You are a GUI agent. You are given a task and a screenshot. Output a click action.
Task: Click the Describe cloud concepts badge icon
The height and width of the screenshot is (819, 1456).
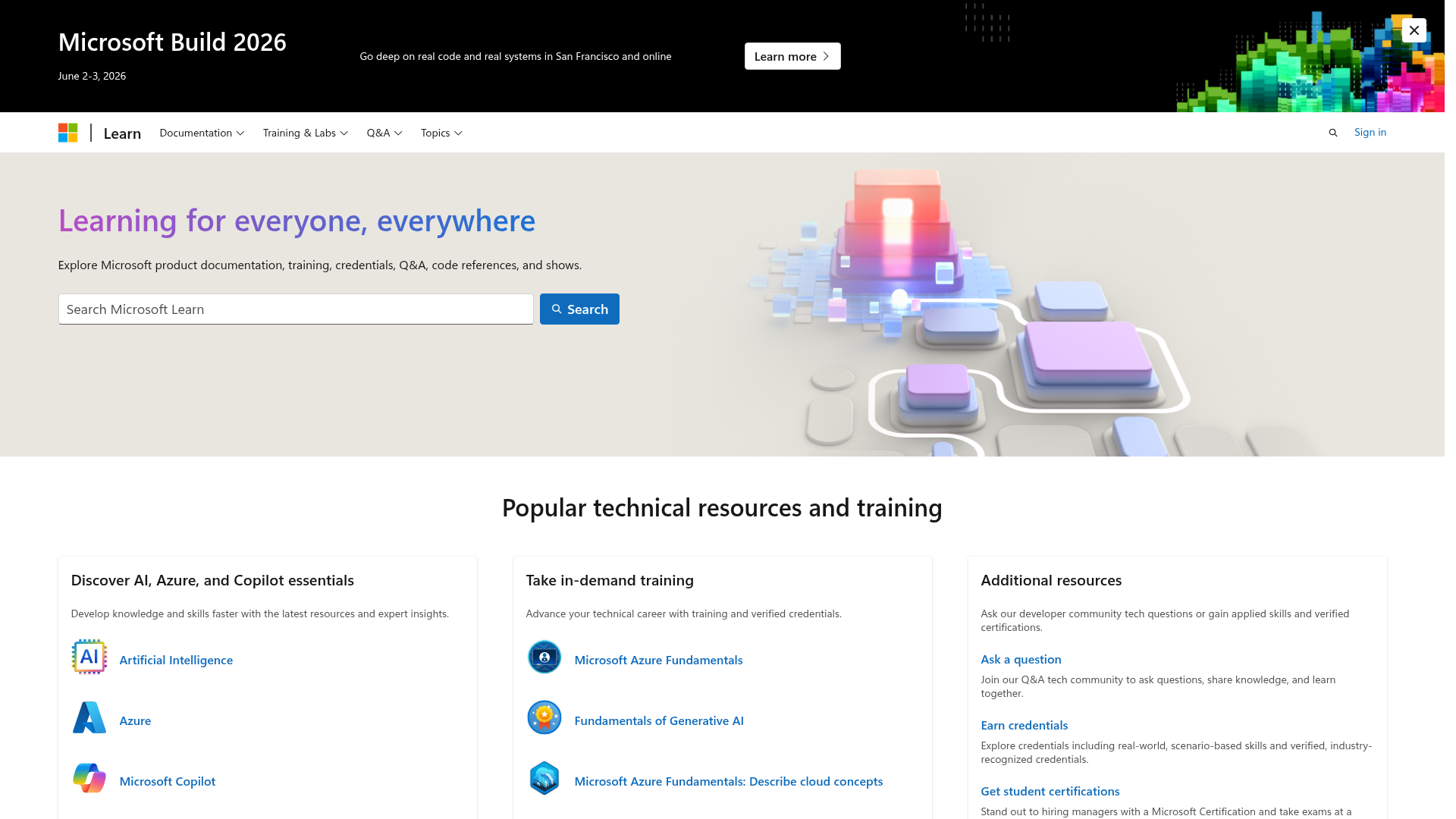(544, 778)
